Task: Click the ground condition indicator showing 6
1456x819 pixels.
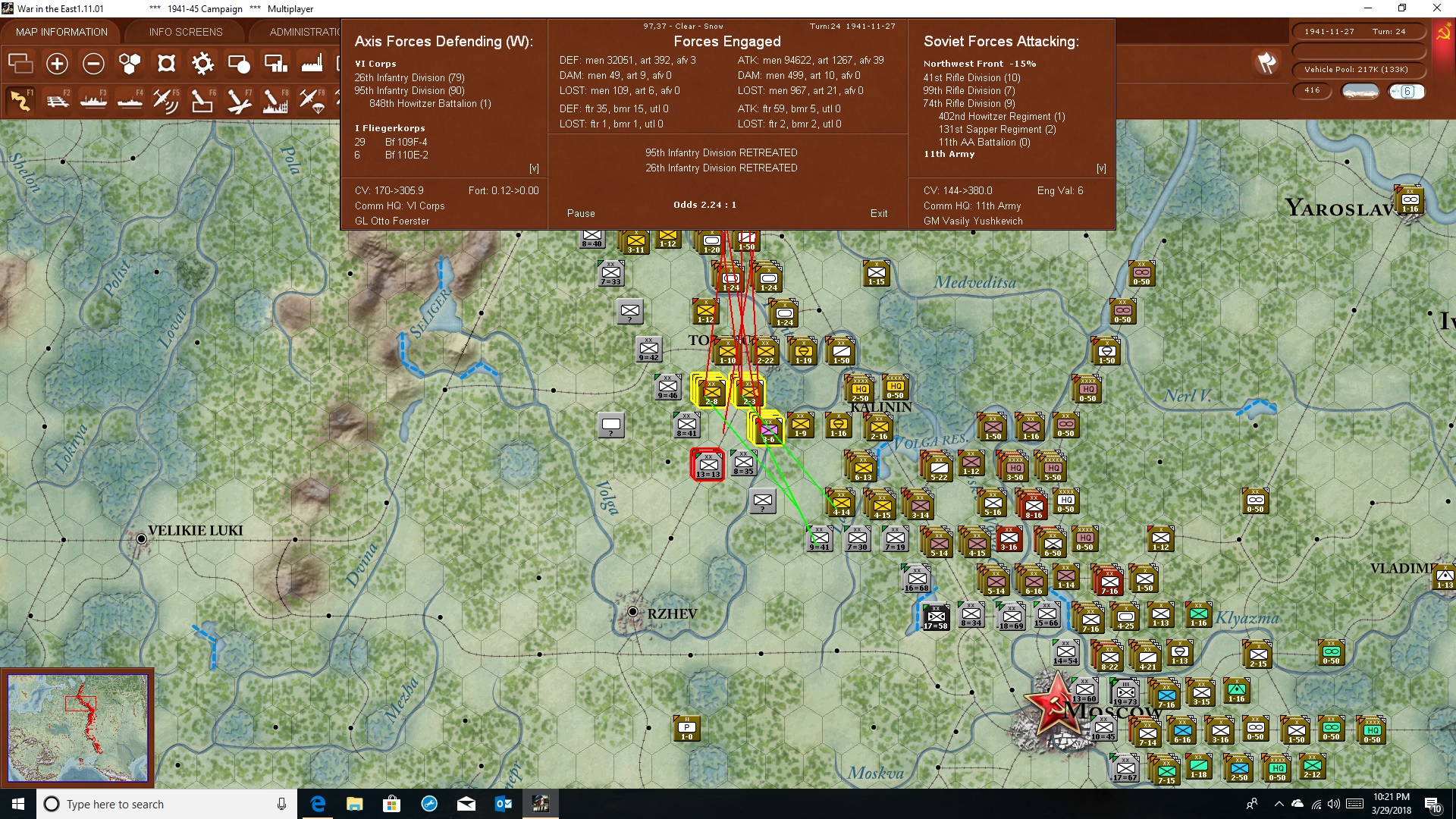Action: click(x=1407, y=91)
